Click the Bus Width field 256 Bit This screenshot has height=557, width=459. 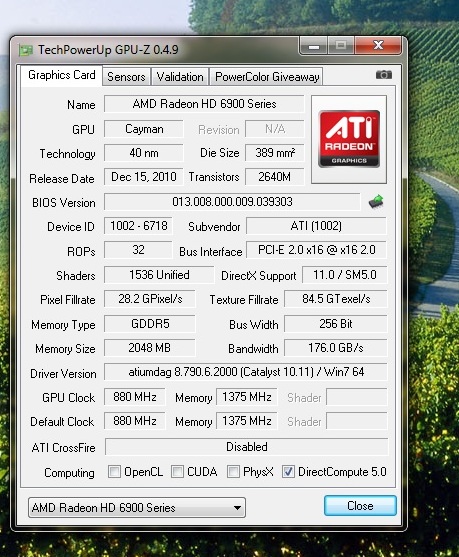(336, 324)
